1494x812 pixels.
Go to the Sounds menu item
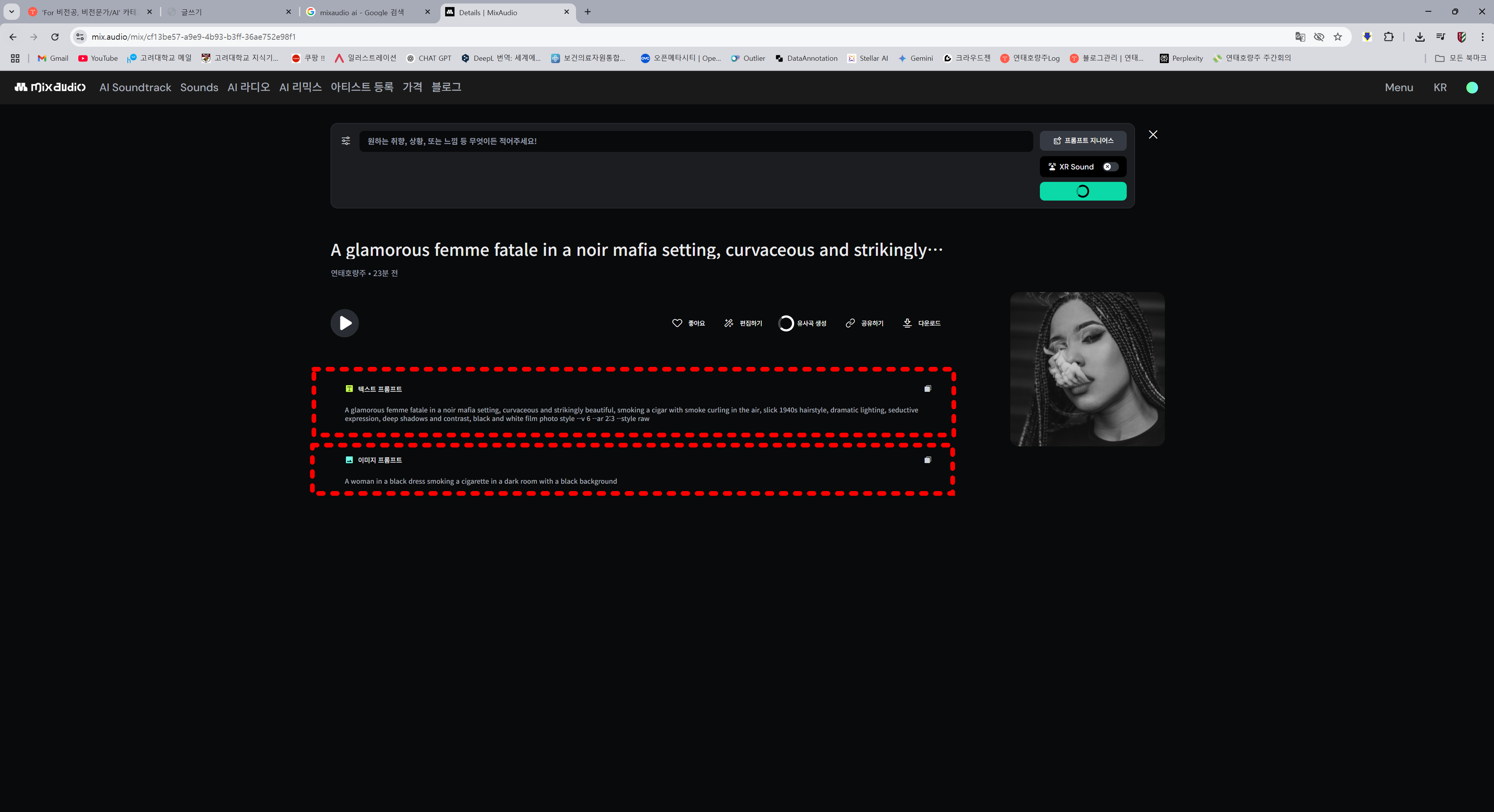[x=199, y=88]
